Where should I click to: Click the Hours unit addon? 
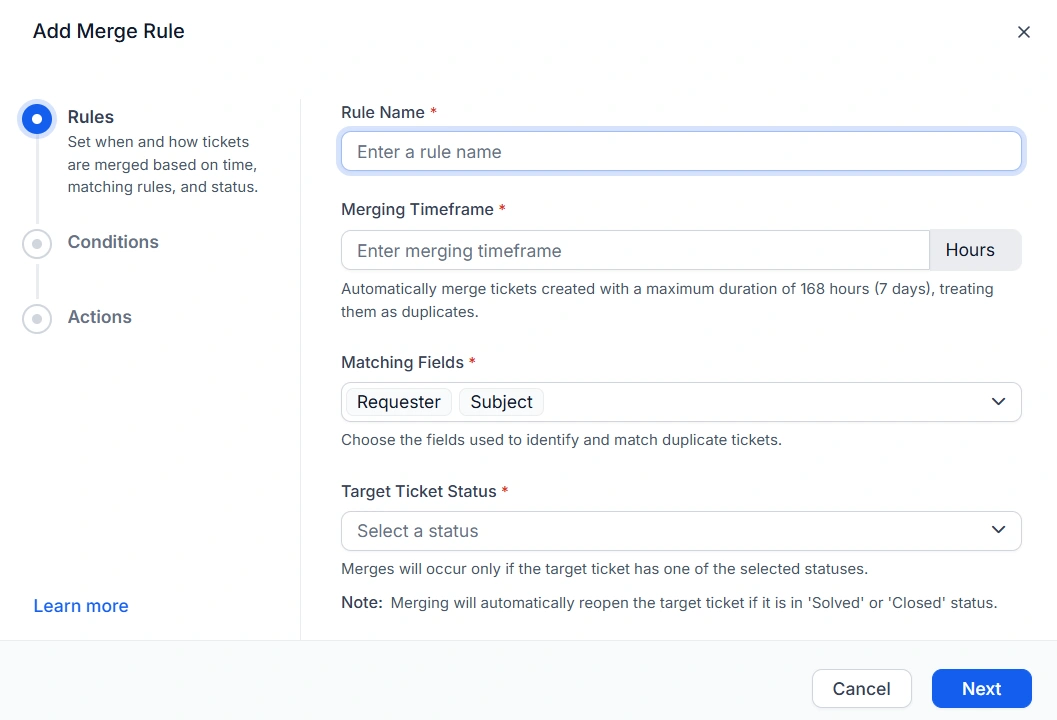[975, 250]
